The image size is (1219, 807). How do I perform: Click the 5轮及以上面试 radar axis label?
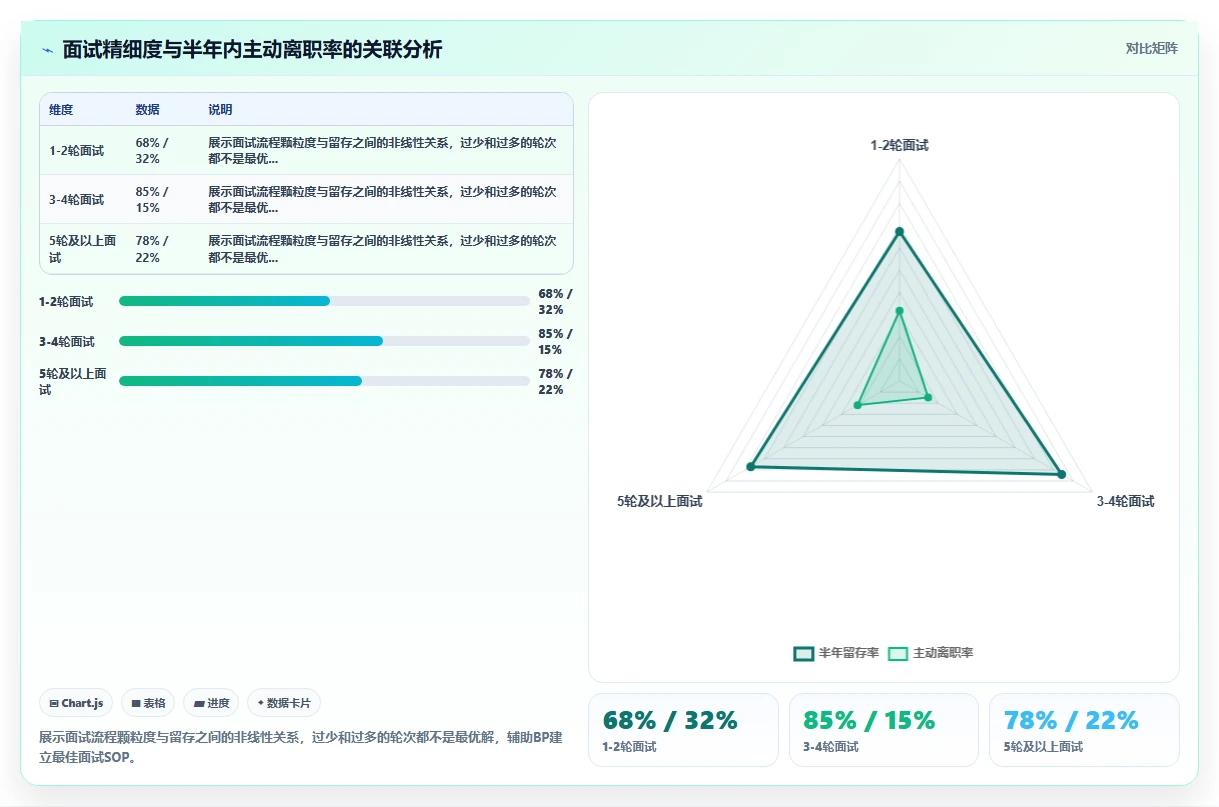[660, 501]
